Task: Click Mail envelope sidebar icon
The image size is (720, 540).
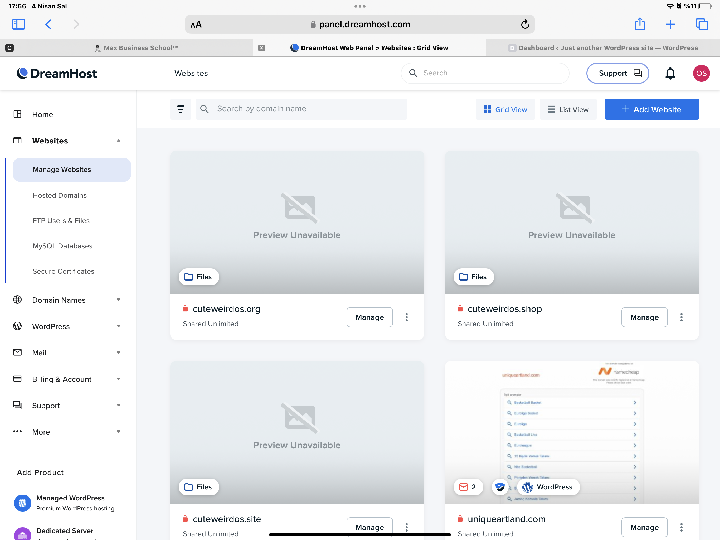Action: click(x=17, y=353)
